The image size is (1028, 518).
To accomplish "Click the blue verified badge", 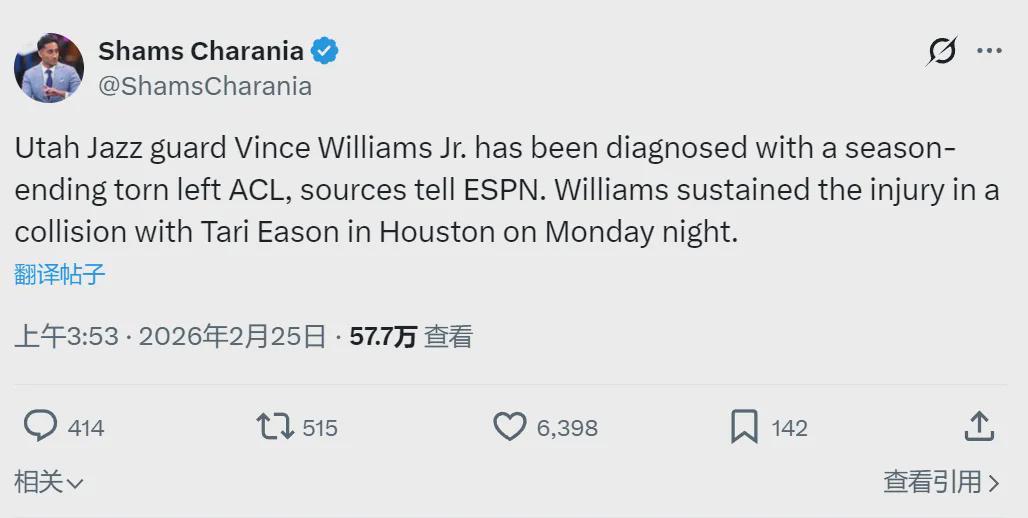I will coord(324,51).
